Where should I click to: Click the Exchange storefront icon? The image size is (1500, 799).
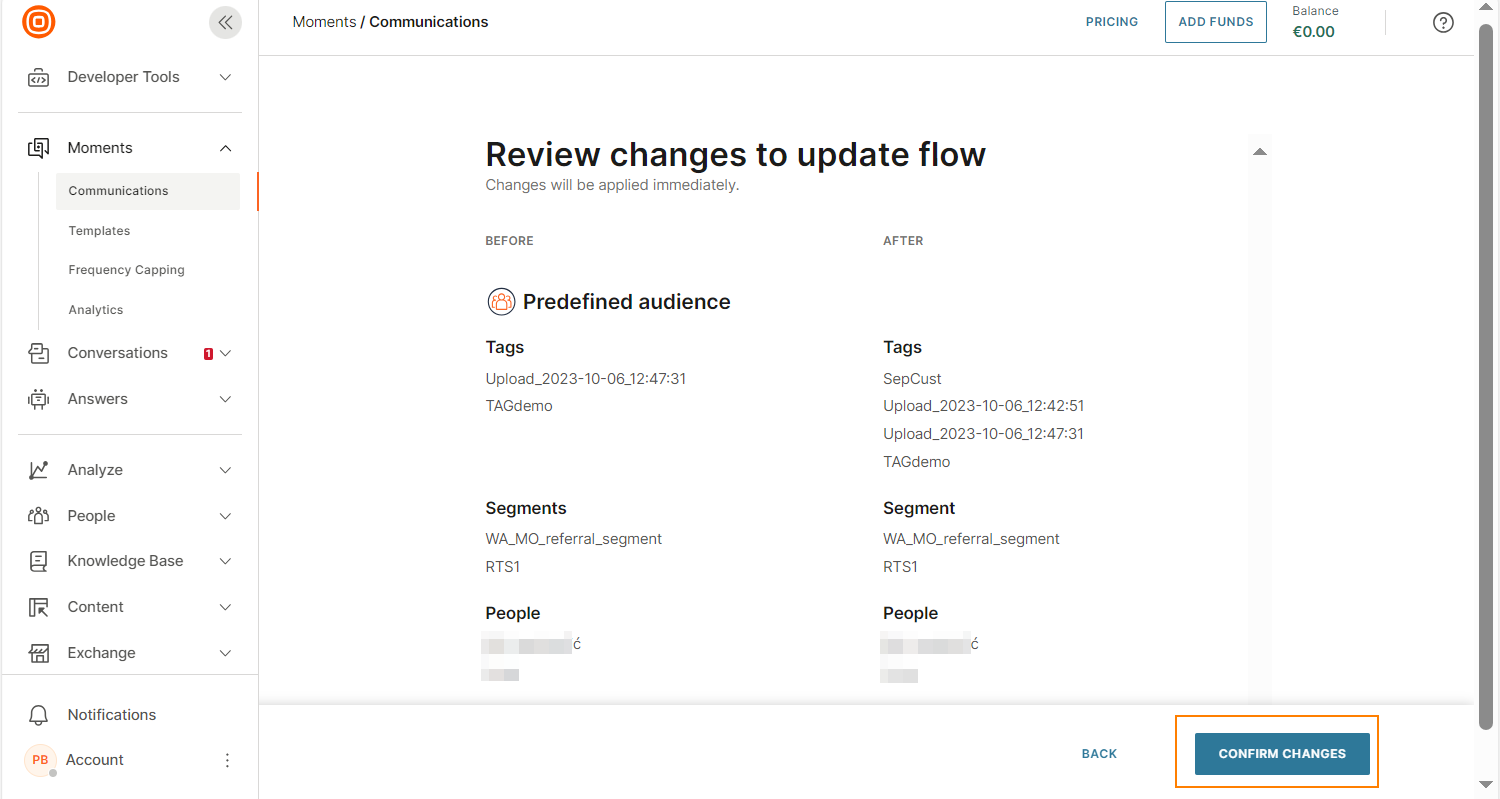coord(39,653)
